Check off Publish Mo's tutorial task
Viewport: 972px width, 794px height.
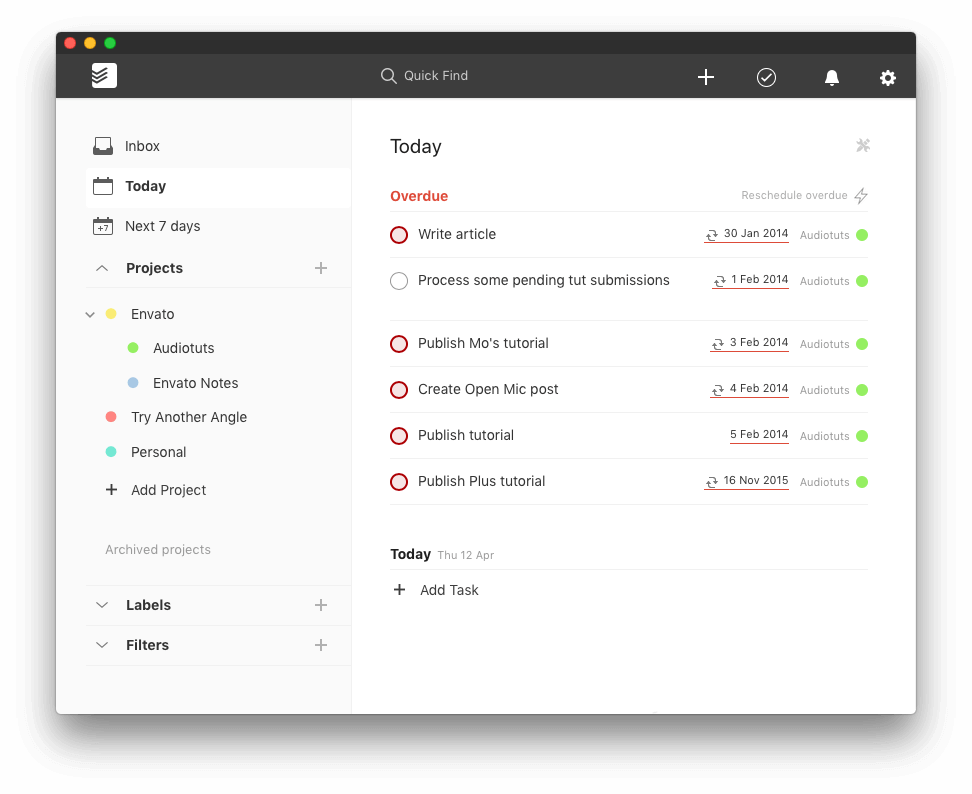pyautogui.click(x=399, y=344)
